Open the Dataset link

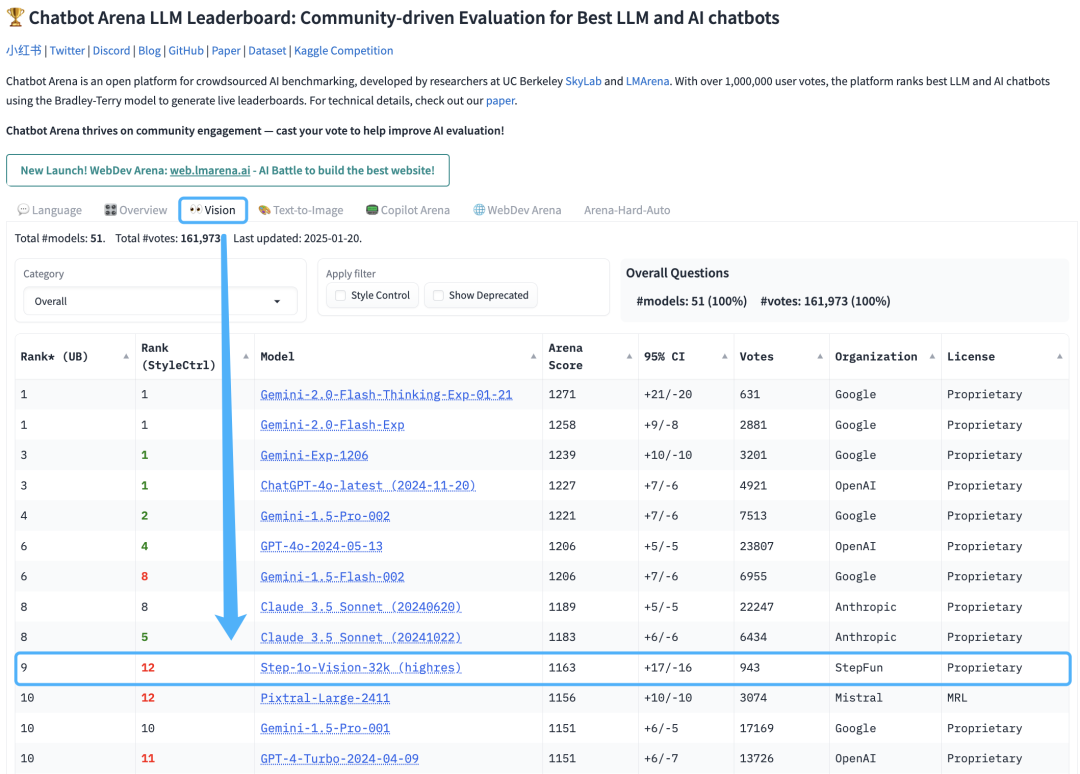[267, 50]
